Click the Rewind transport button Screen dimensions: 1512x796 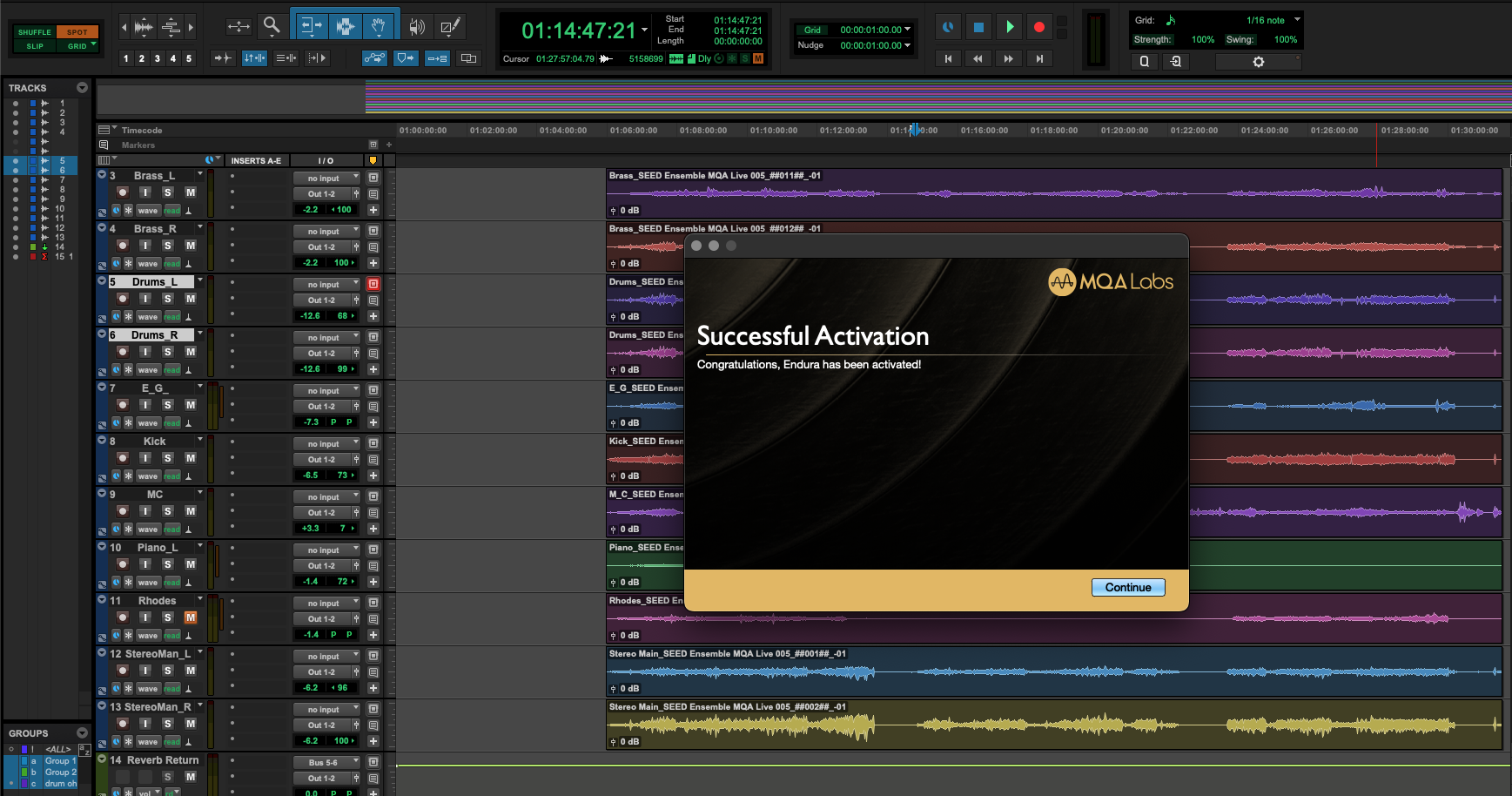pos(978,58)
